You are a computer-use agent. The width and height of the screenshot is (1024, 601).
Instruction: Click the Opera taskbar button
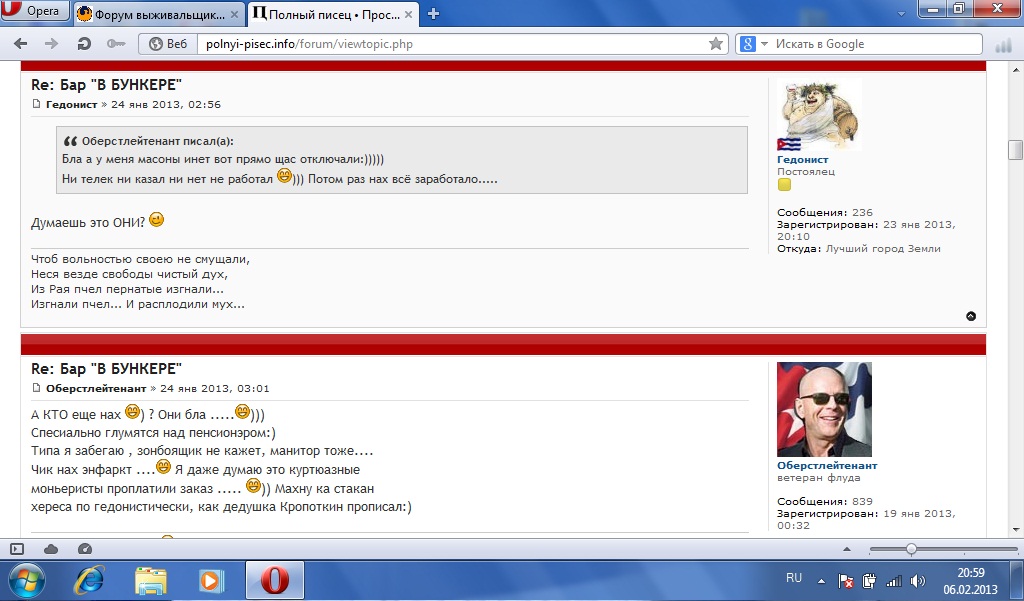coord(275,581)
